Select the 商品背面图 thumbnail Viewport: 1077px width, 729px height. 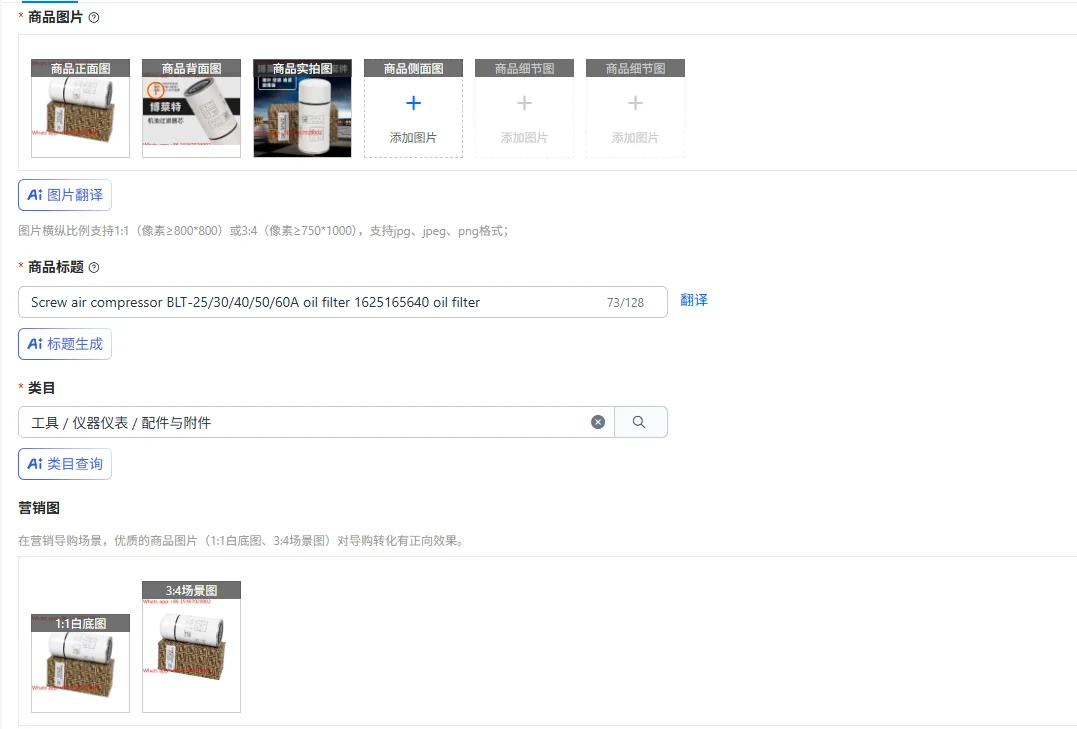coord(192,108)
